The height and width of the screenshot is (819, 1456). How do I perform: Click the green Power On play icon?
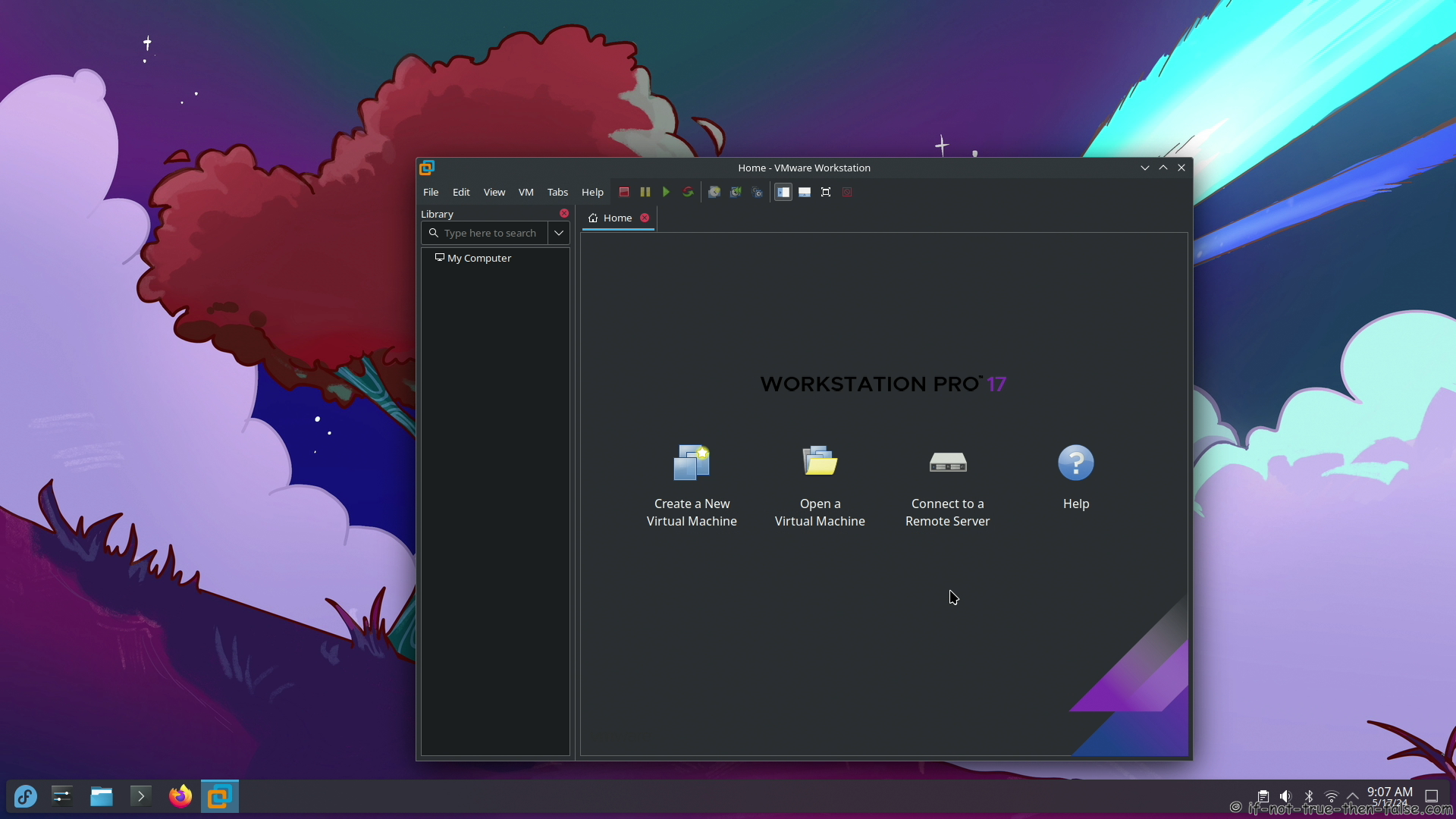[667, 192]
